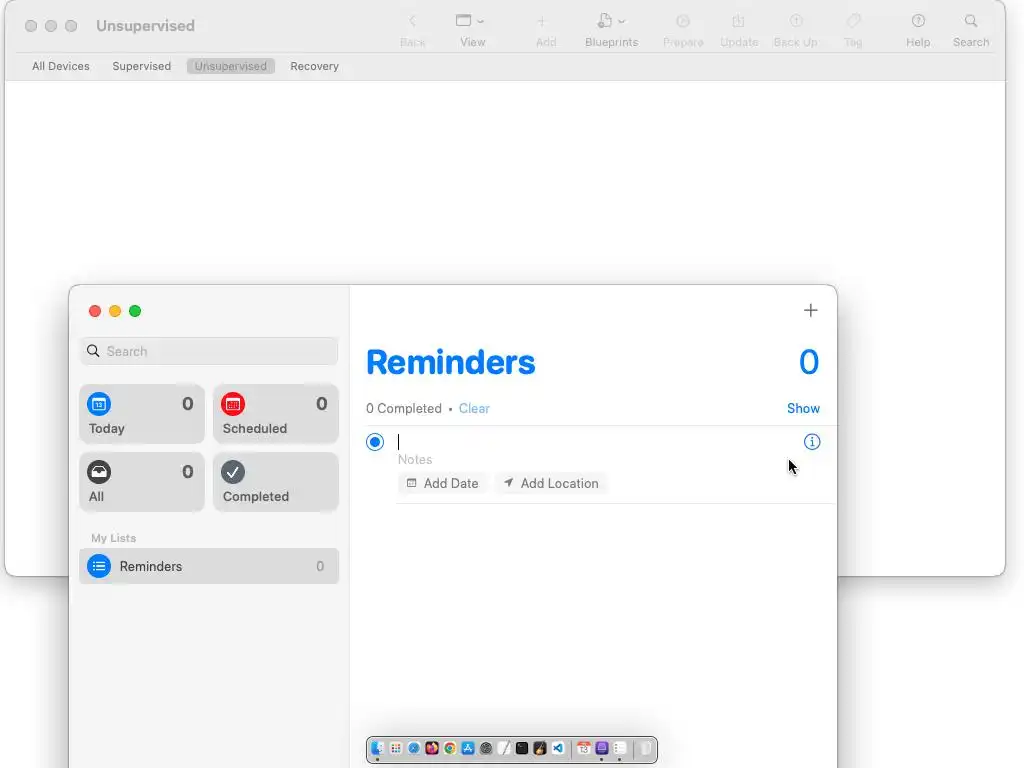The height and width of the screenshot is (768, 1024).
Task: Open Finder from the Dock
Action: (377, 748)
